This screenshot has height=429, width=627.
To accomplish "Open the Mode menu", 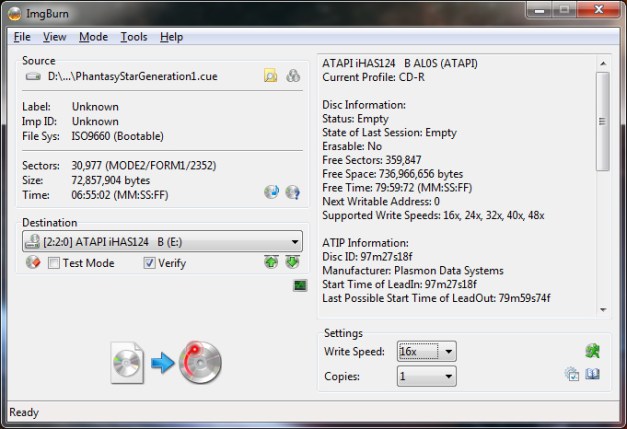I will coord(93,37).
